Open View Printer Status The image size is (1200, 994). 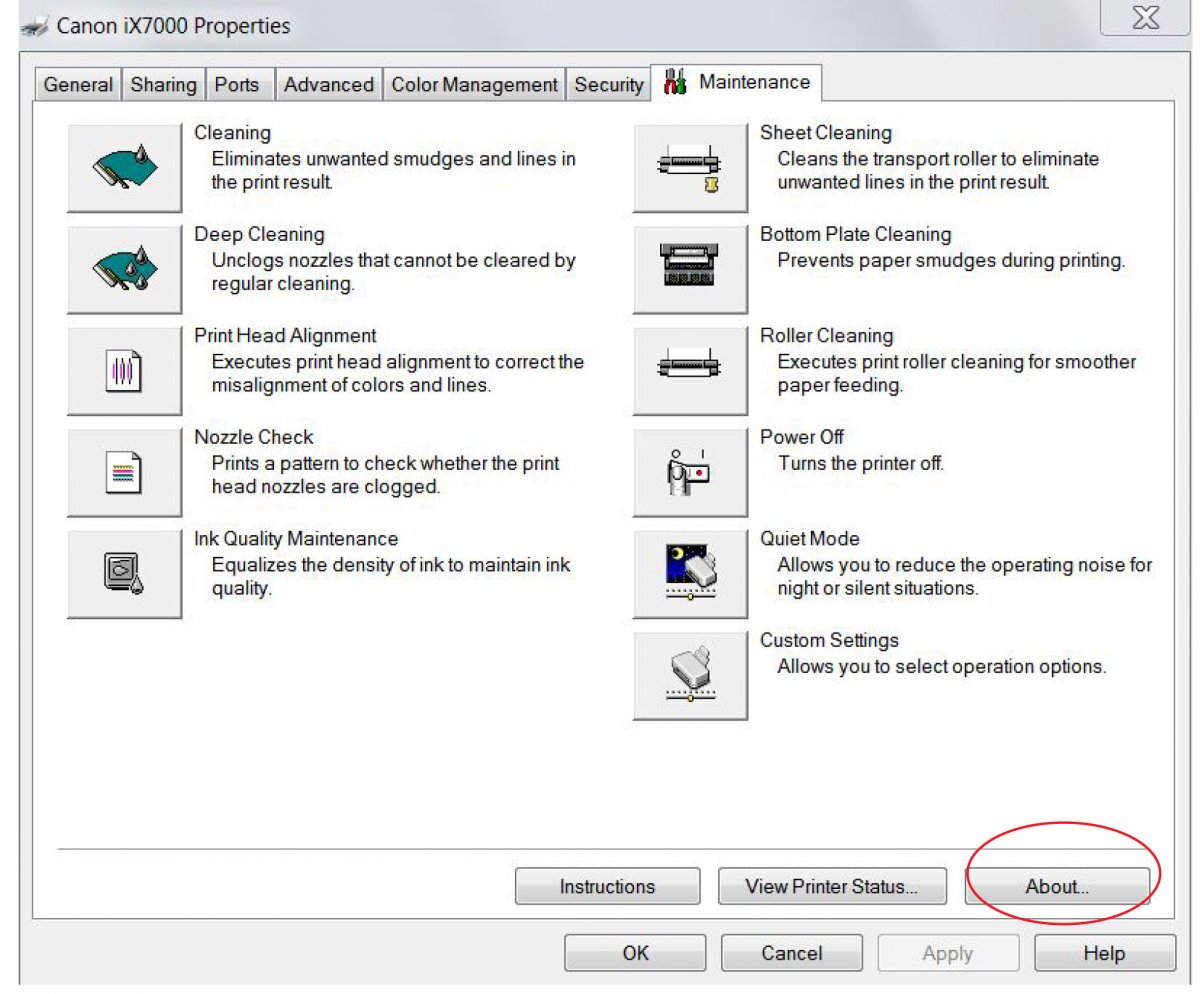tap(831, 886)
